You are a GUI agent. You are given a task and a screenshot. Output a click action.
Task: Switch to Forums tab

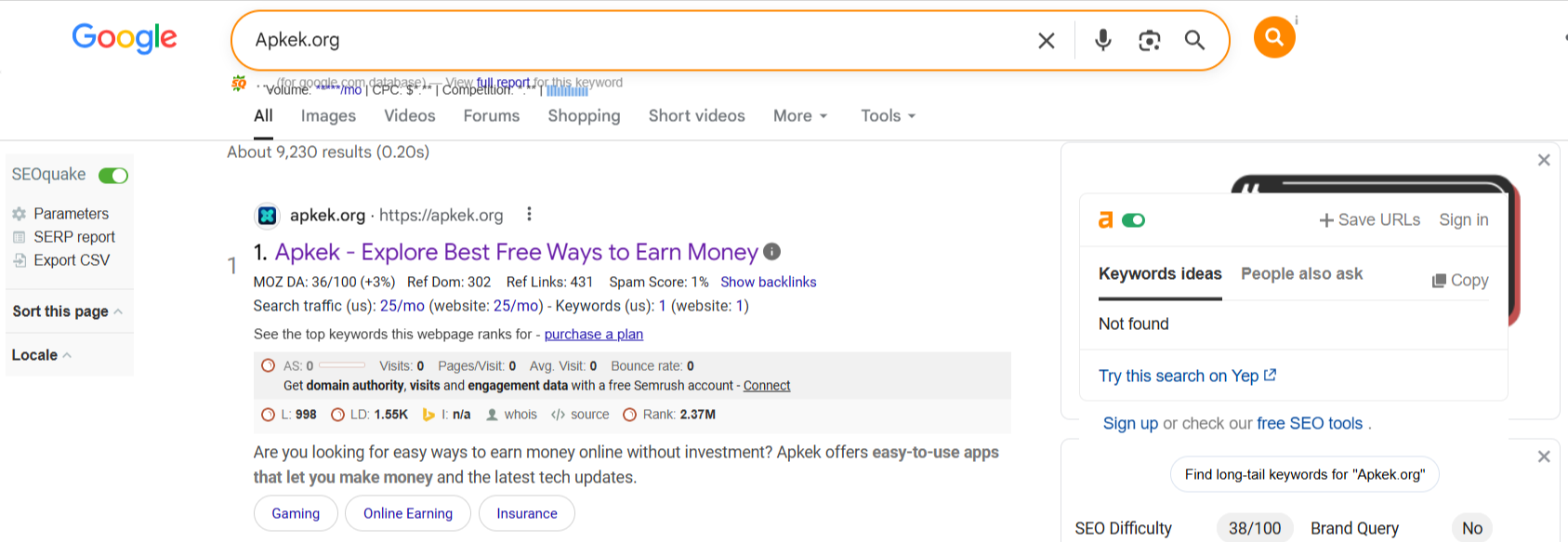492,115
